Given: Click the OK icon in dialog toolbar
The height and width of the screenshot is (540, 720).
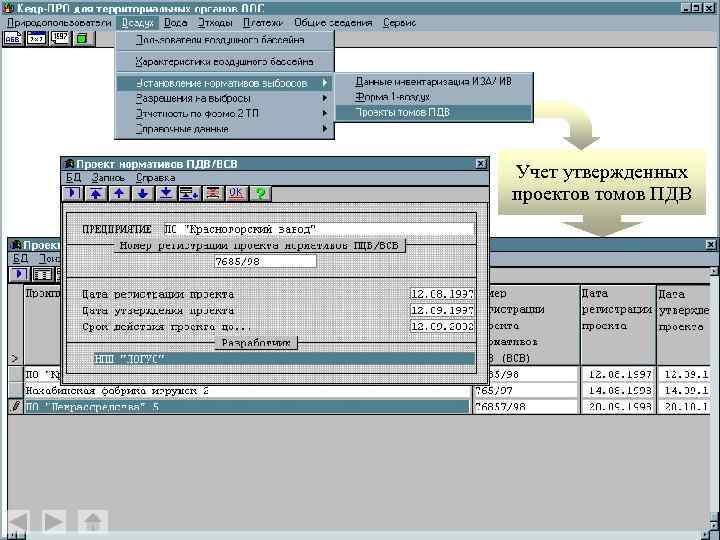Looking at the screenshot, I should click(x=236, y=193).
